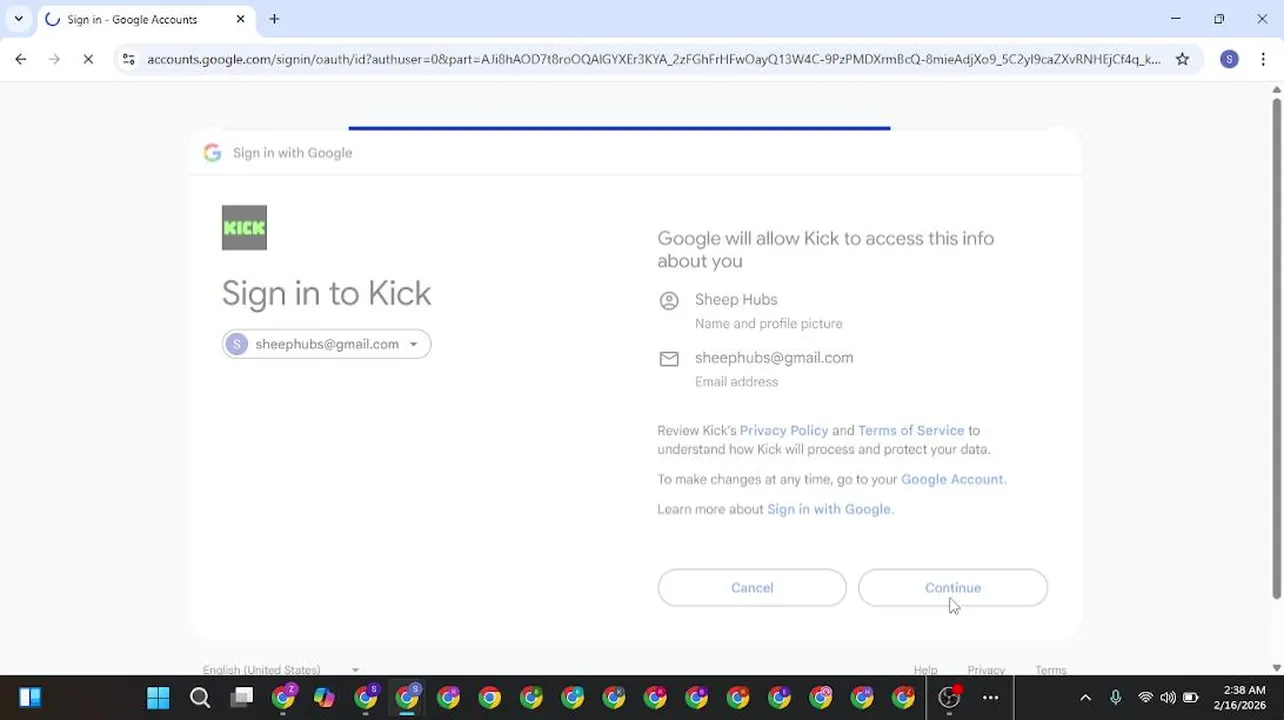The height and width of the screenshot is (720, 1284).
Task: Open Task View on the taskbar
Action: (x=242, y=698)
